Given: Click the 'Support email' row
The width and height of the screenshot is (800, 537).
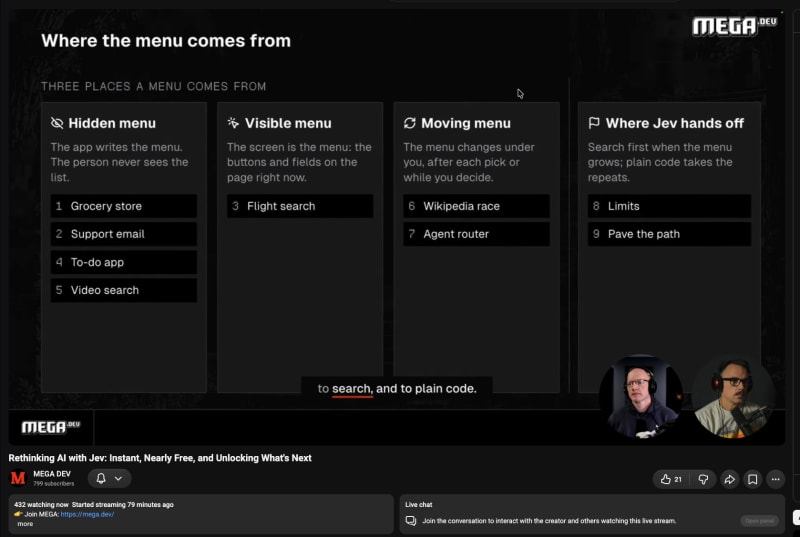Looking at the screenshot, I should coord(123,234).
